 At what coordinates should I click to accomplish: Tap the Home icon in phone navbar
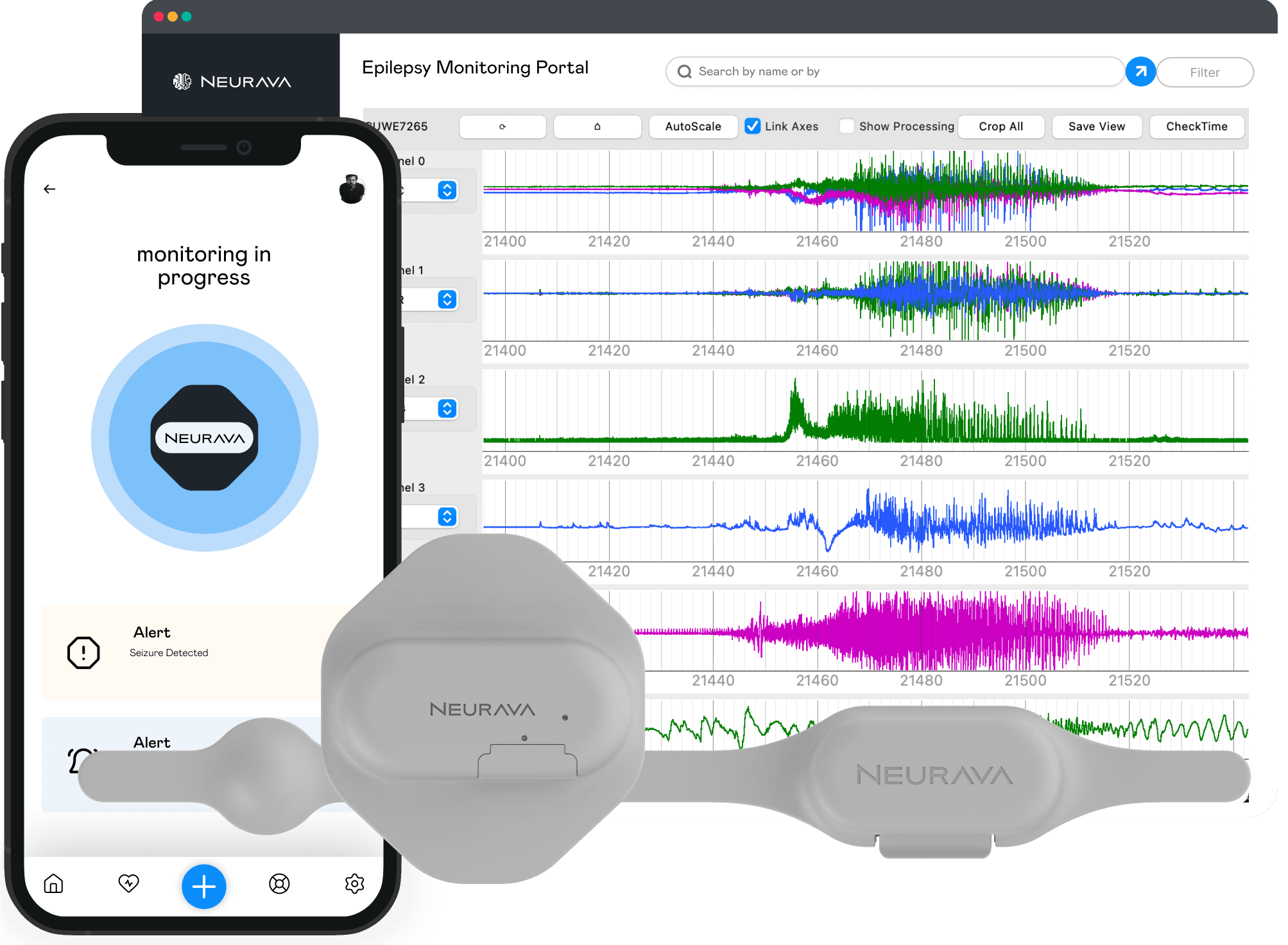53,884
